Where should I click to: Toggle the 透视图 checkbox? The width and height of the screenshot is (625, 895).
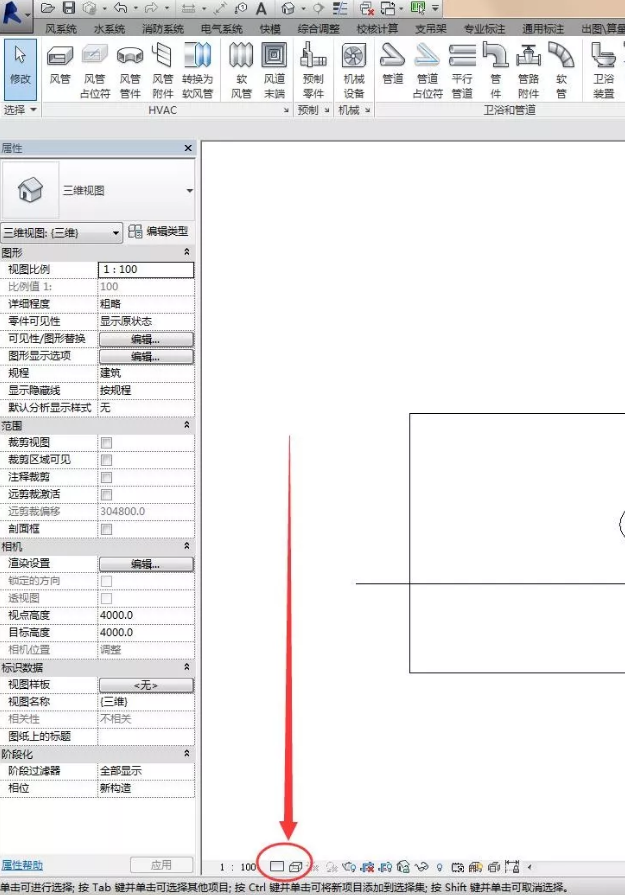pos(106,598)
